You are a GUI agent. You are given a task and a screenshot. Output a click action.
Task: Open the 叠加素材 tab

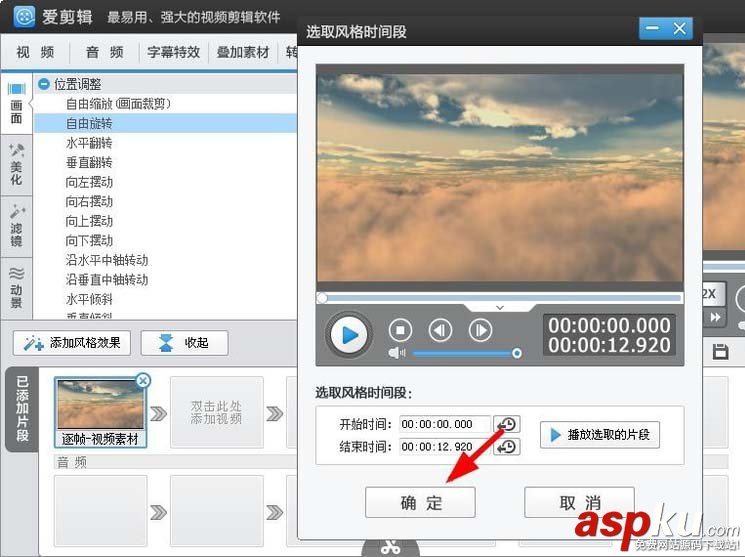[x=243, y=52]
